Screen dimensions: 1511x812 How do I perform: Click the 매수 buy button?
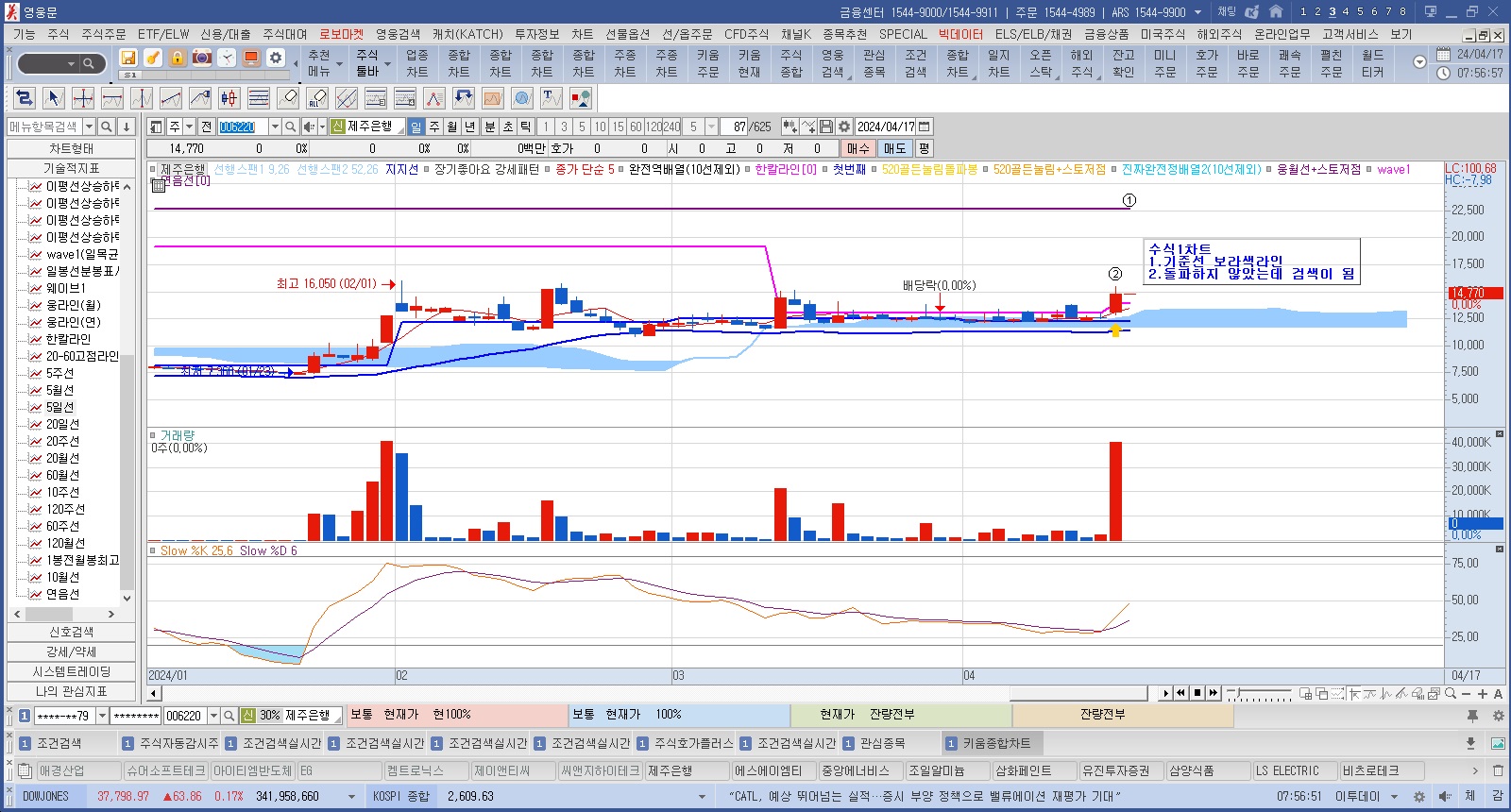coord(857,148)
